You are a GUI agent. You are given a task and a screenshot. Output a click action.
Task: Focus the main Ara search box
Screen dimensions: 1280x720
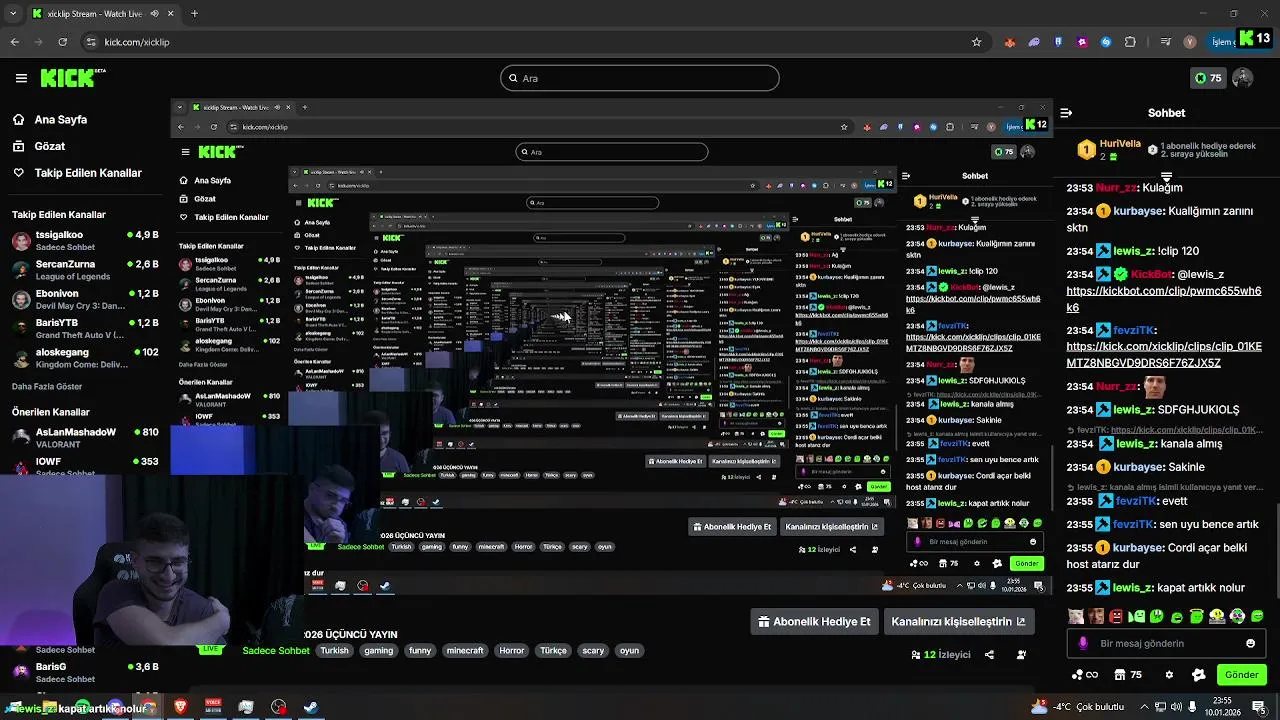coord(640,78)
